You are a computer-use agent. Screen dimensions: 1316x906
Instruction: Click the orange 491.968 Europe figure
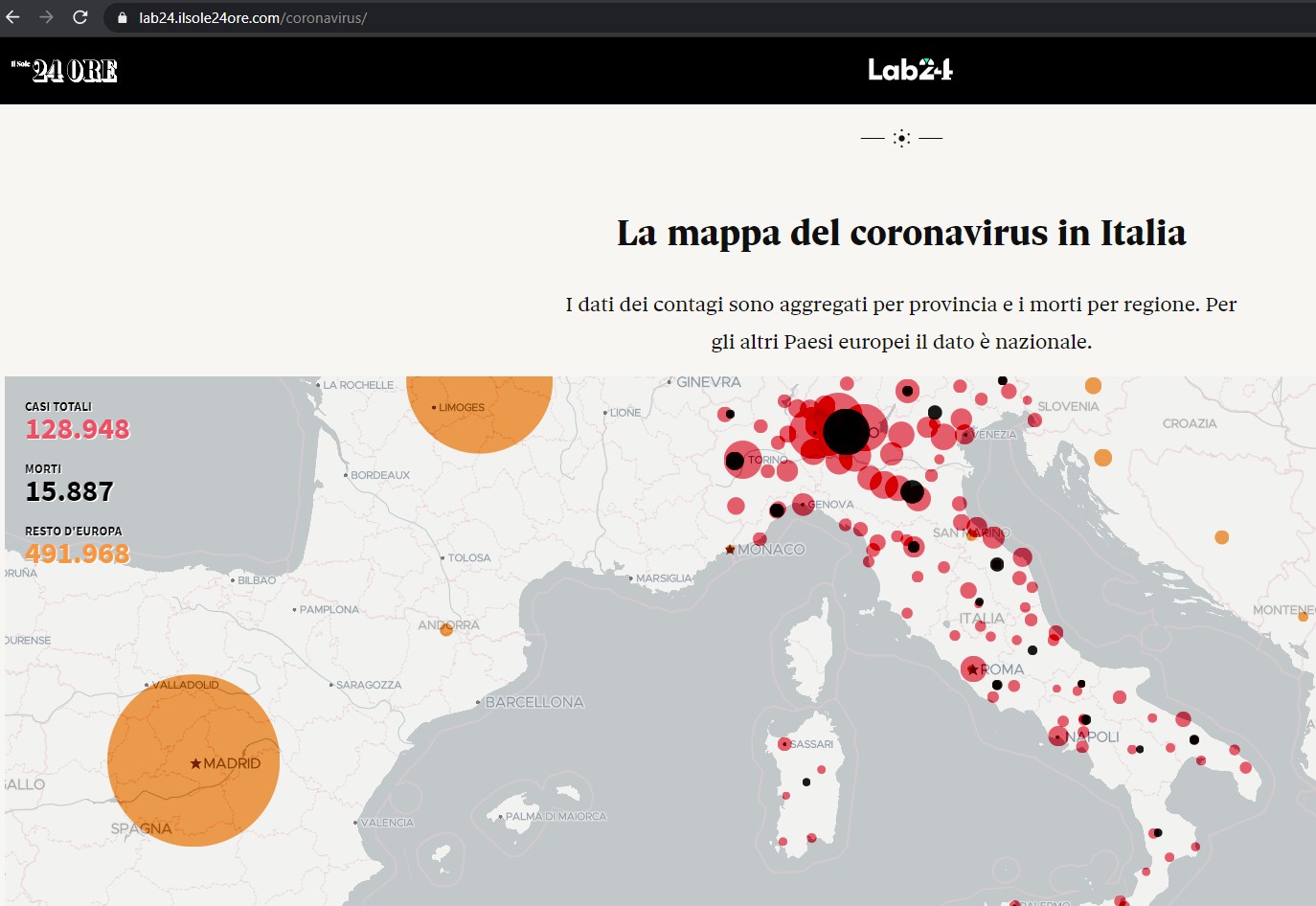point(78,554)
